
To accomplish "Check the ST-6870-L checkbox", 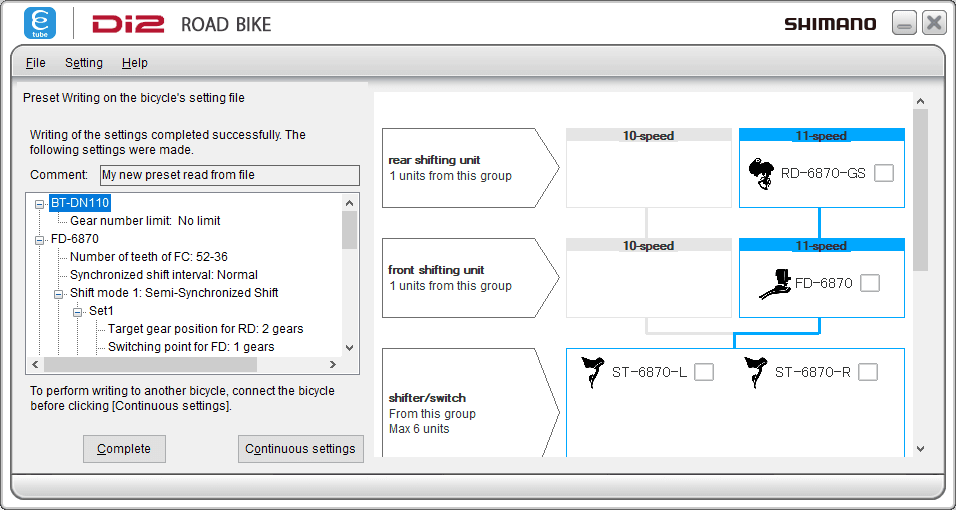I will pos(704,372).
